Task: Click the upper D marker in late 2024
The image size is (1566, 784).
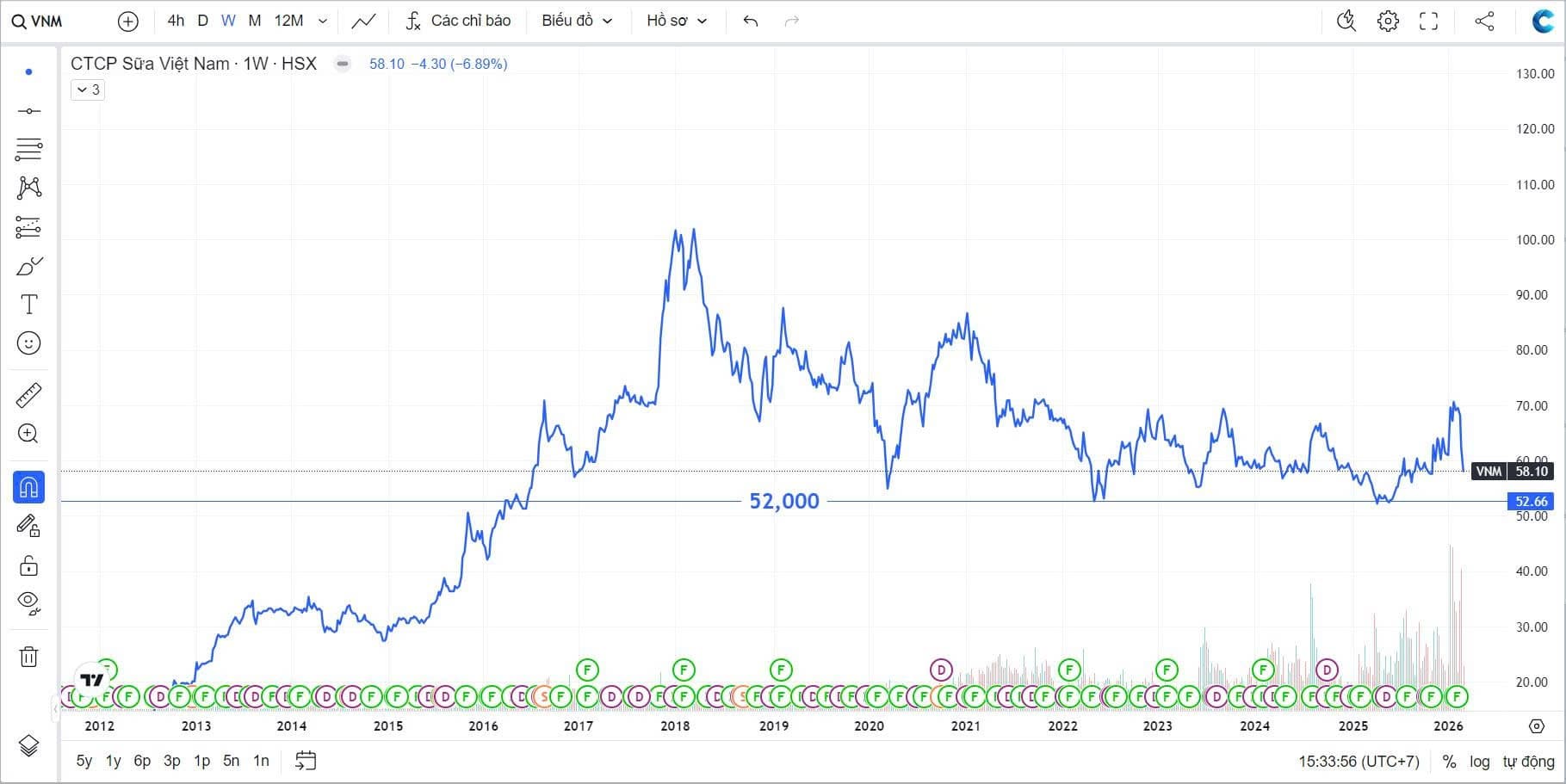Action: [x=1327, y=670]
